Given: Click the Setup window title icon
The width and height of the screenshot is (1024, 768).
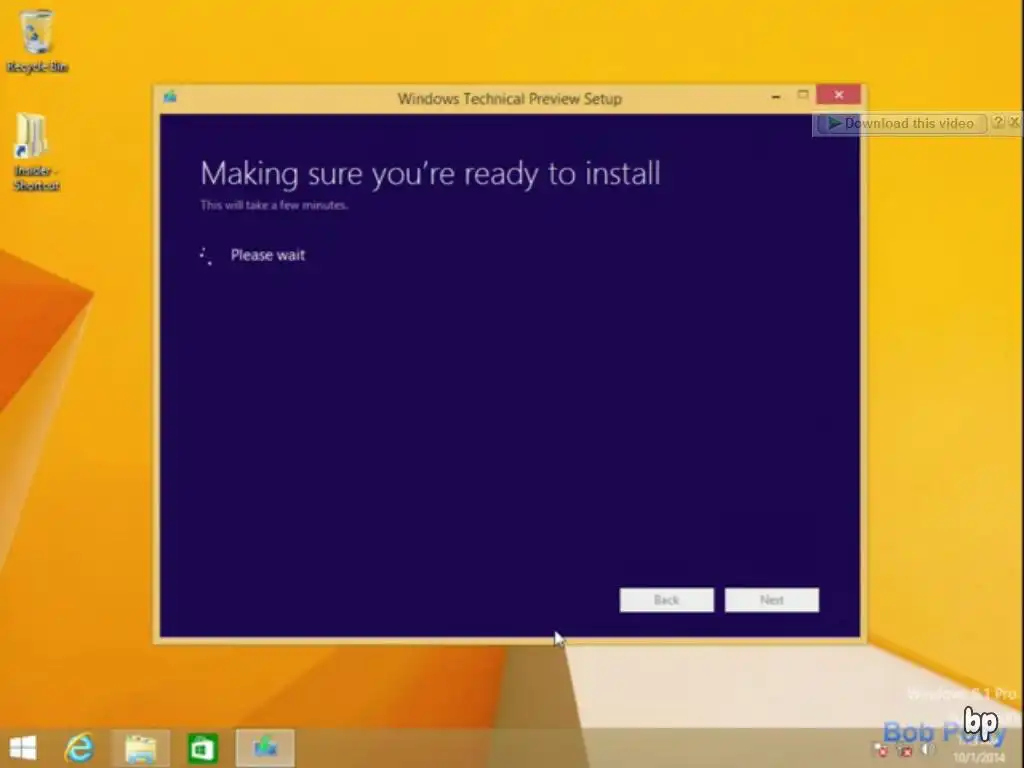Looking at the screenshot, I should [170, 97].
